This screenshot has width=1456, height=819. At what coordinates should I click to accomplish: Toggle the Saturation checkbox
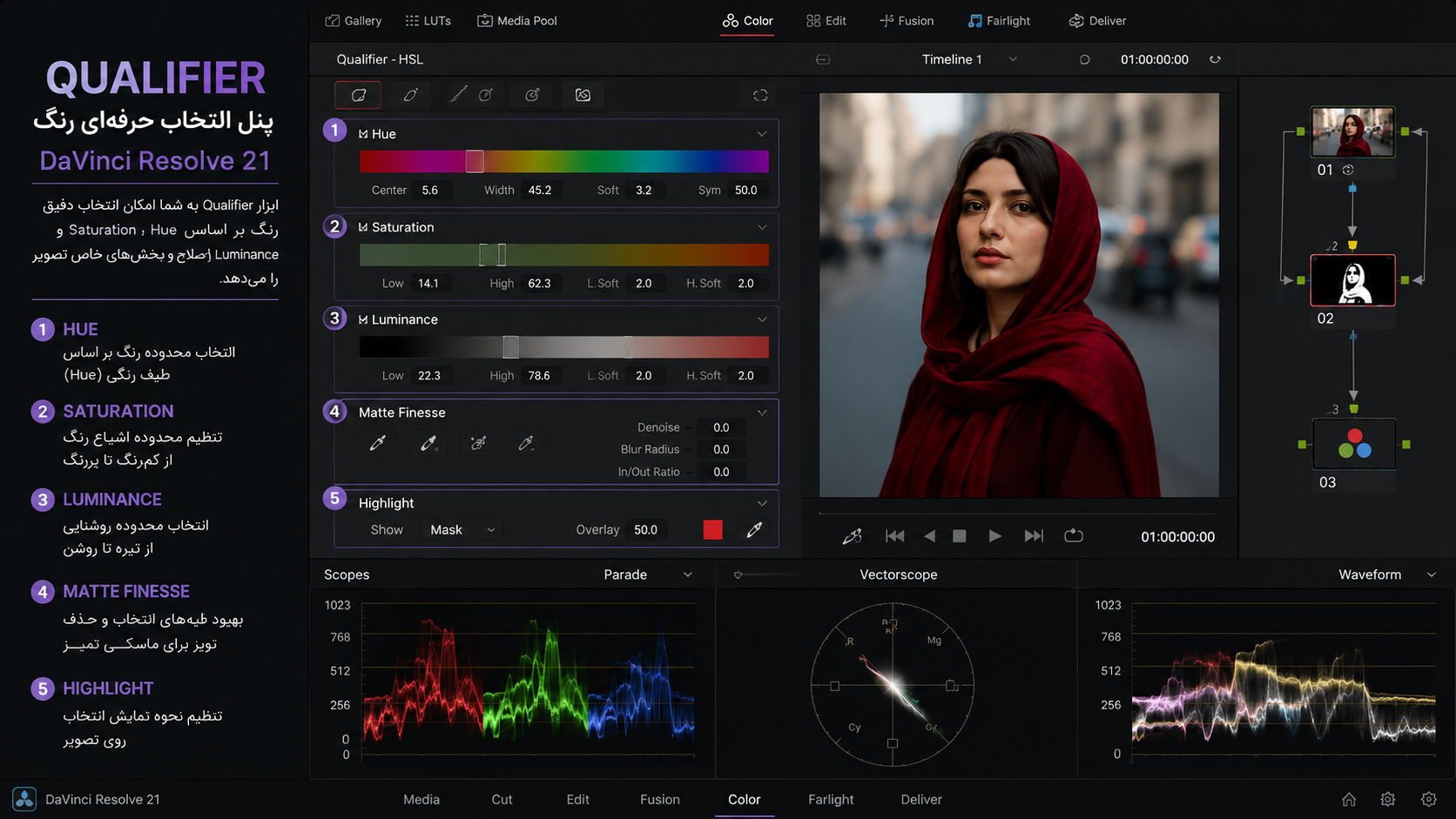pos(363,227)
